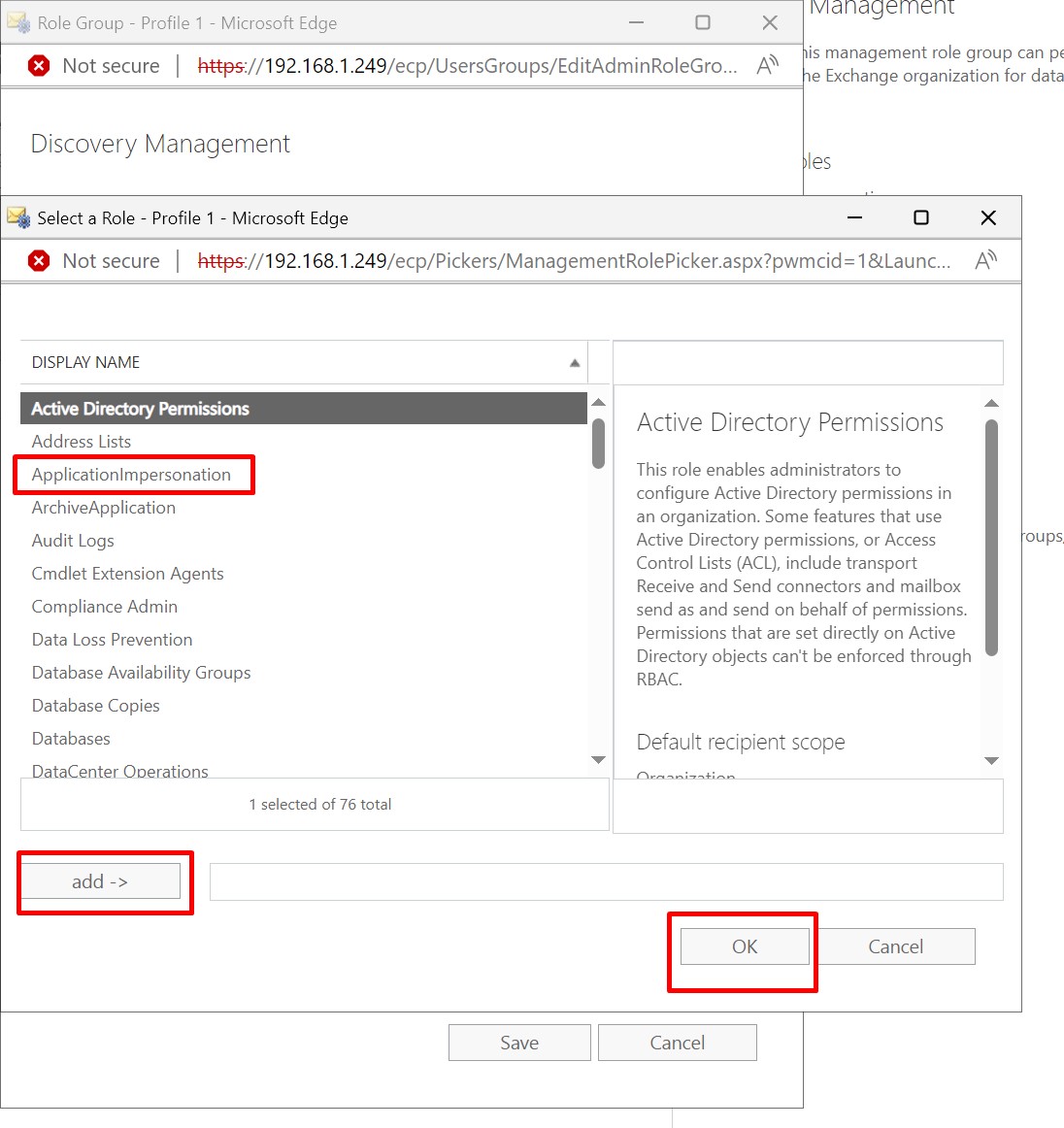Select the DataCenter Operations role
Image resolution: width=1064 pixels, height=1128 pixels.
(x=304, y=771)
